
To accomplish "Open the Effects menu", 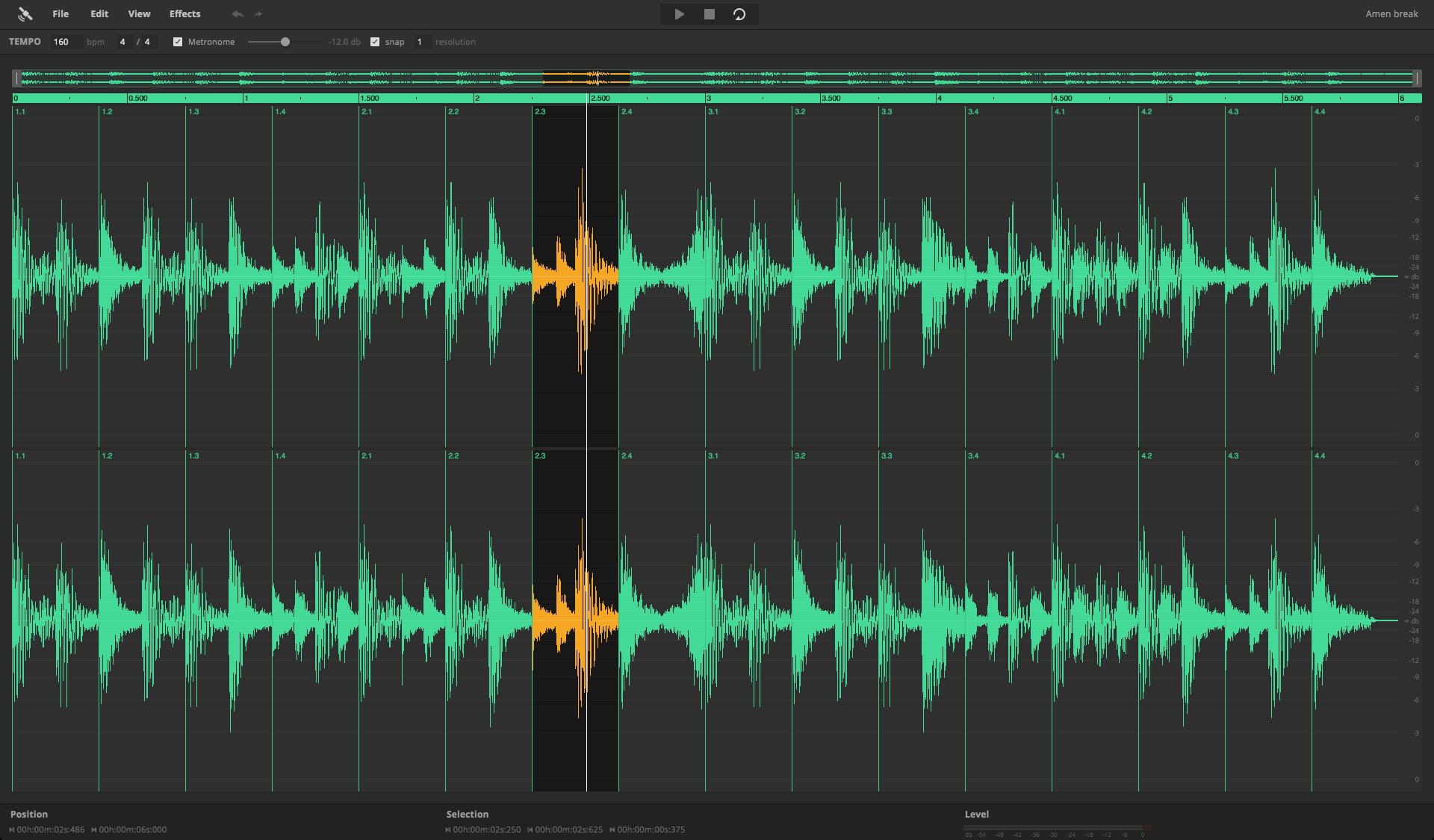I will pos(184,14).
